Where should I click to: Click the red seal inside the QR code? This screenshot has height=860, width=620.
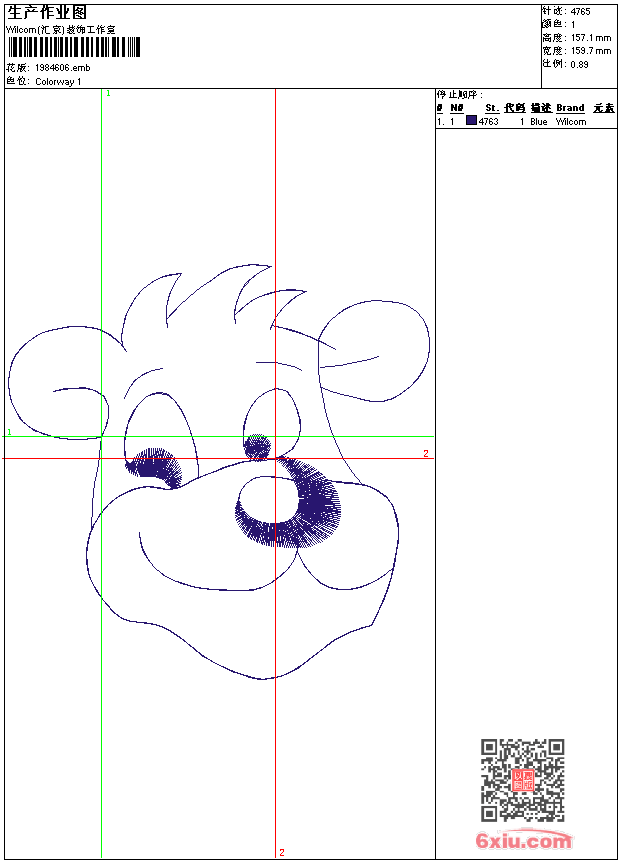click(x=522, y=780)
